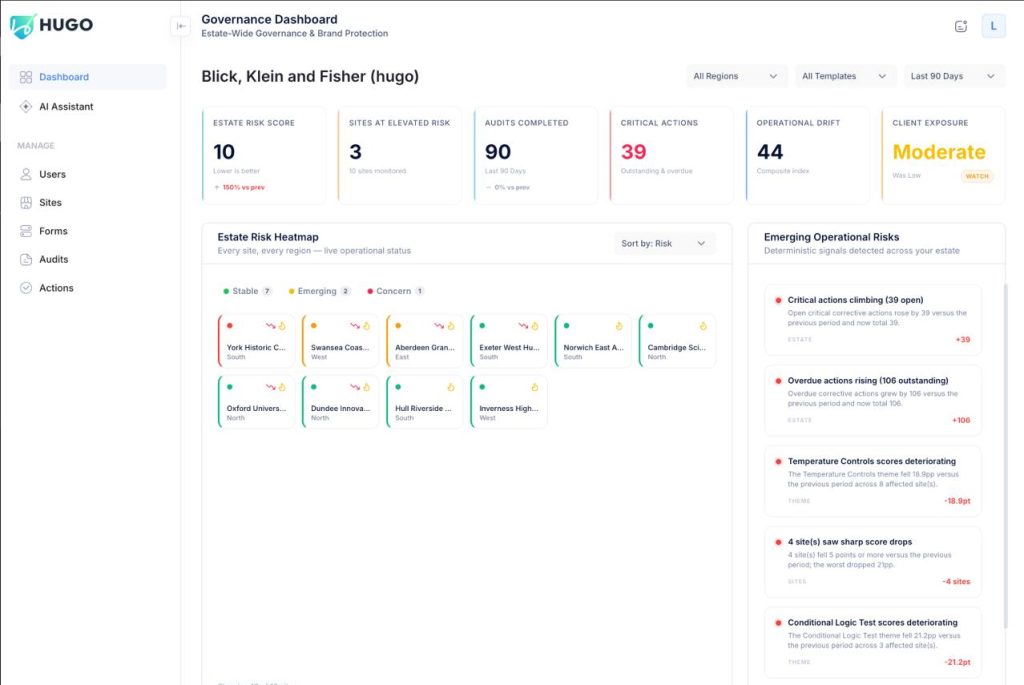1024x685 pixels.
Task: Select the Hull Riverside site card
Action: pyautogui.click(x=424, y=402)
